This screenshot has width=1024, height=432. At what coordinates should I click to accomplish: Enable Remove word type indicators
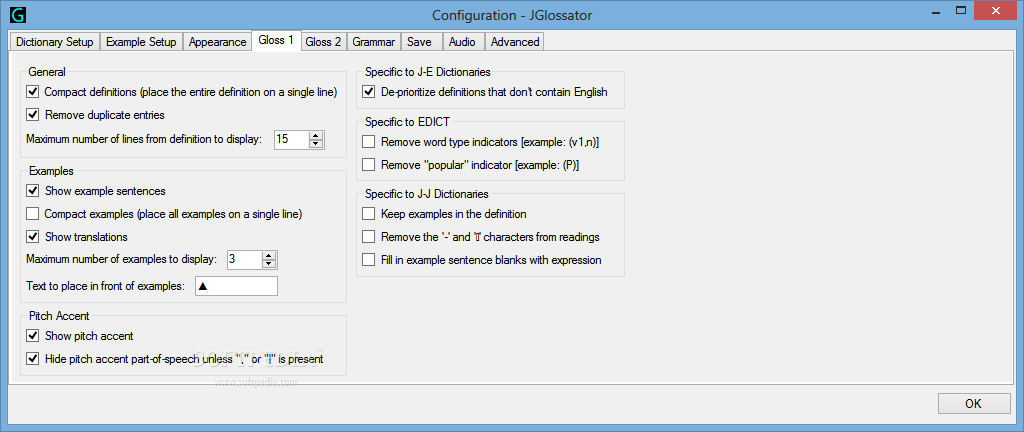369,142
